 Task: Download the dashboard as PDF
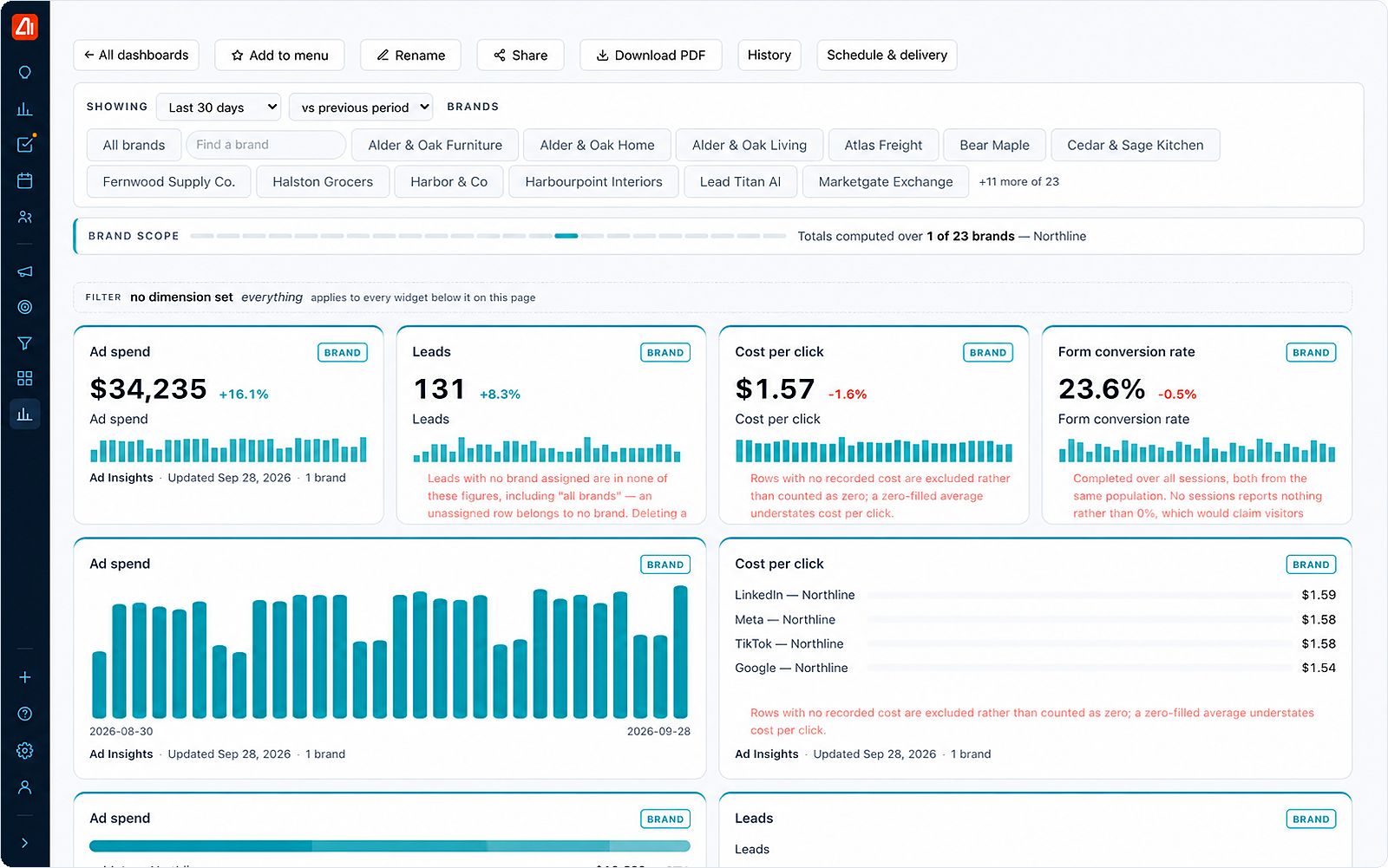tap(651, 55)
